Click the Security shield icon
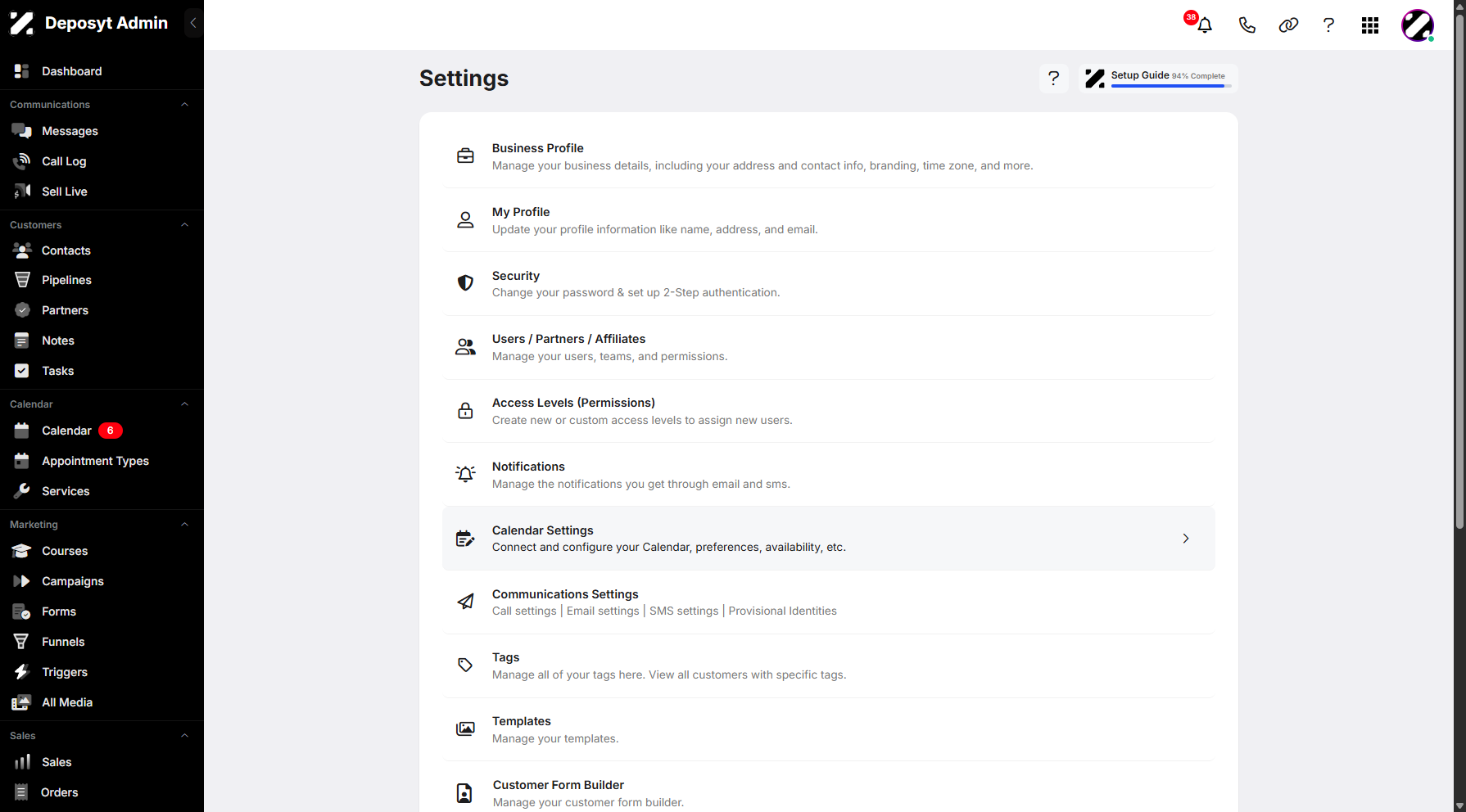The image size is (1466, 812). 465,282
